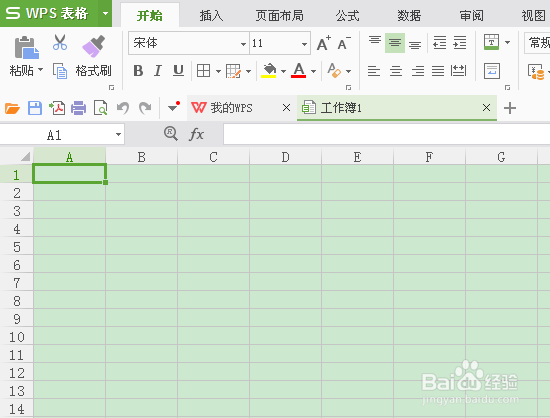Open the 公式 ribbon tab
Screen dimensions: 550x418
pos(347,15)
